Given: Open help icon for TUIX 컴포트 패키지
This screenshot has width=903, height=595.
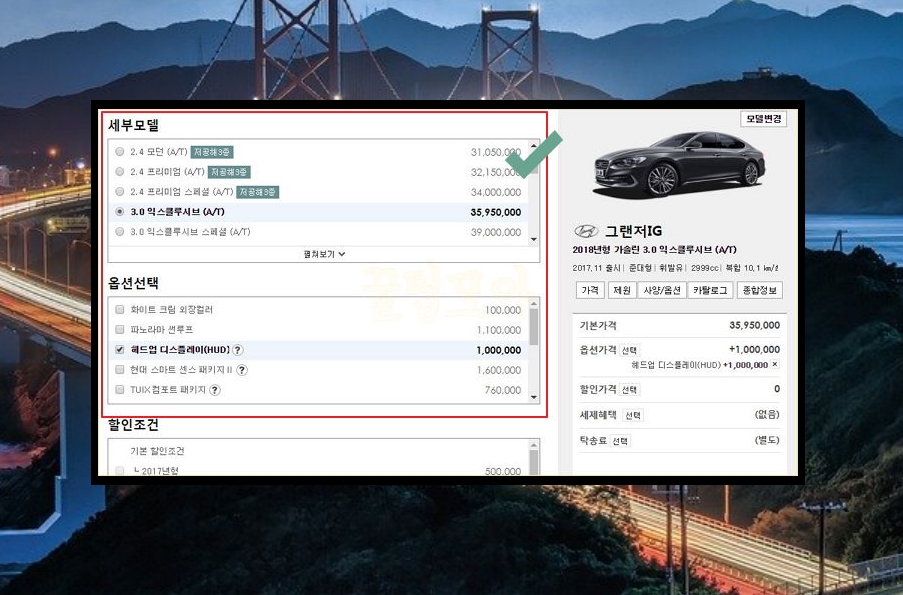Looking at the screenshot, I should [x=215, y=390].
